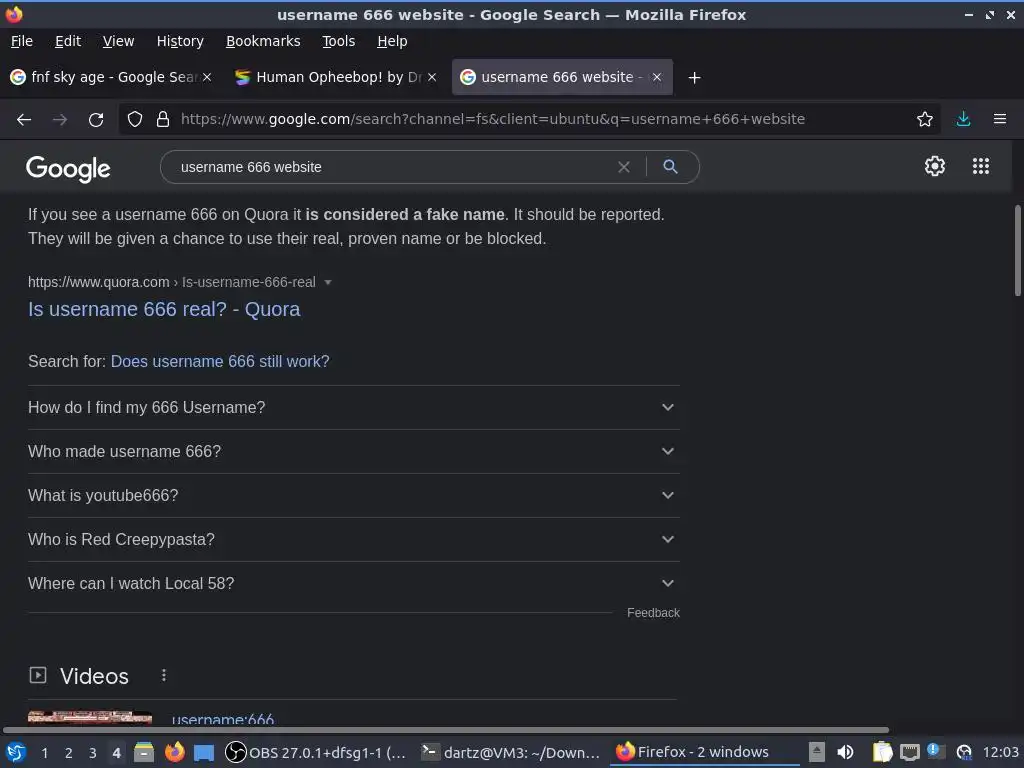
Task: Click 'Firefox - 2 windows' taskbar button
Action: click(x=705, y=752)
